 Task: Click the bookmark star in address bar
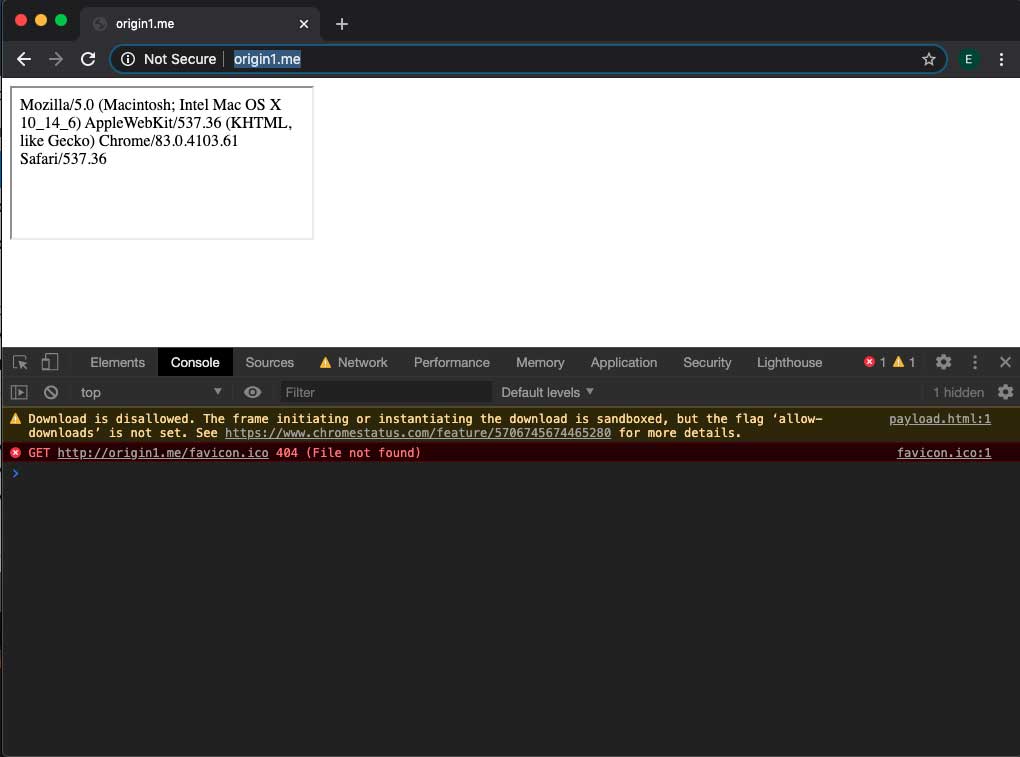(928, 58)
